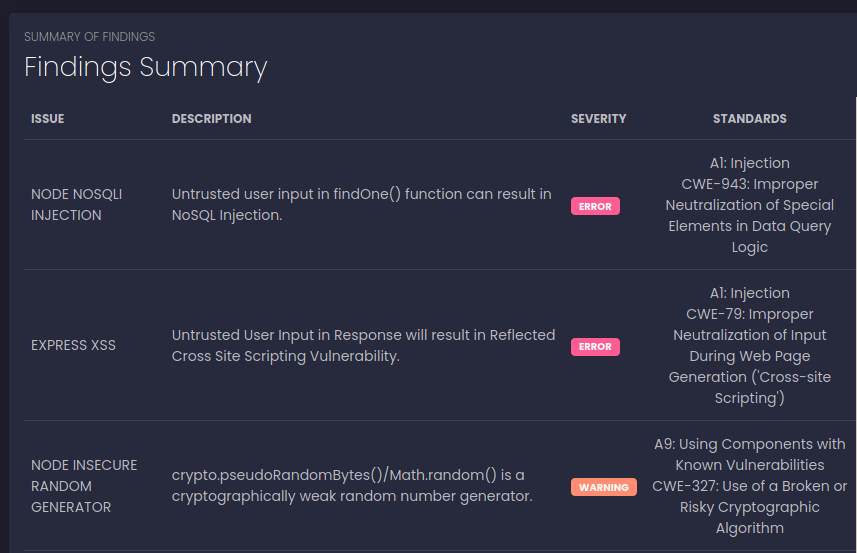
Task: Click the STANDARDS column header
Action: pos(749,119)
